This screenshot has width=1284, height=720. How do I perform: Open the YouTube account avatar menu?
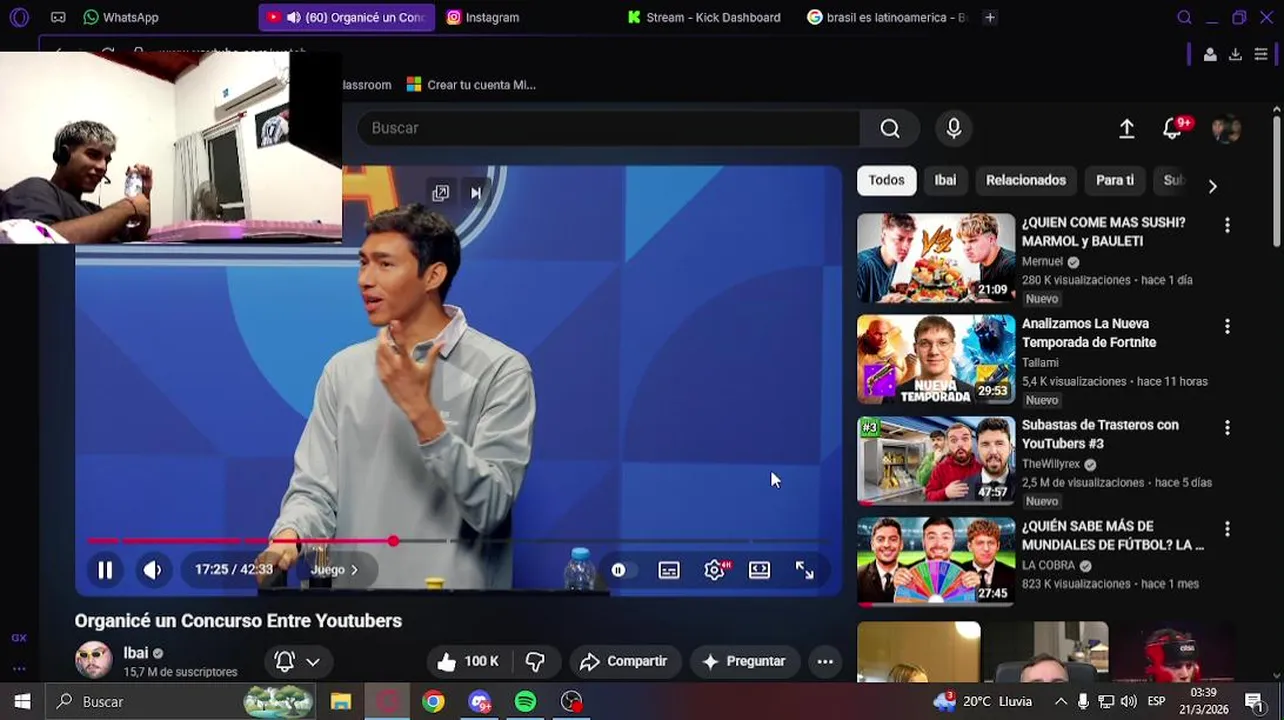pos(1226,129)
